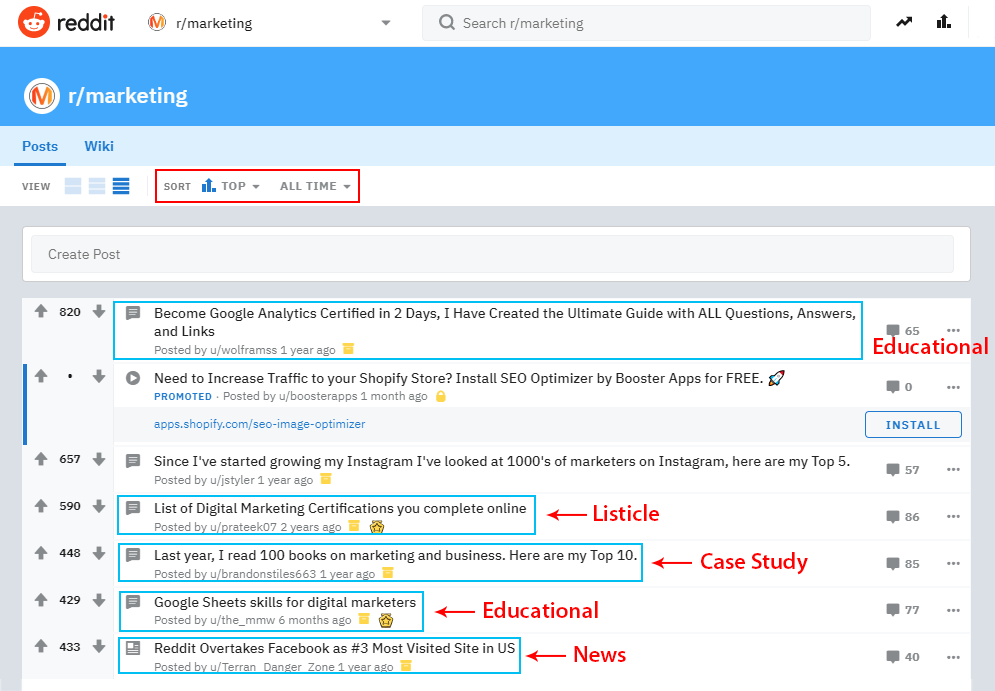Open more options for Instagram Top 5 post
Image resolution: width=995 pixels, height=691 pixels.
click(953, 470)
